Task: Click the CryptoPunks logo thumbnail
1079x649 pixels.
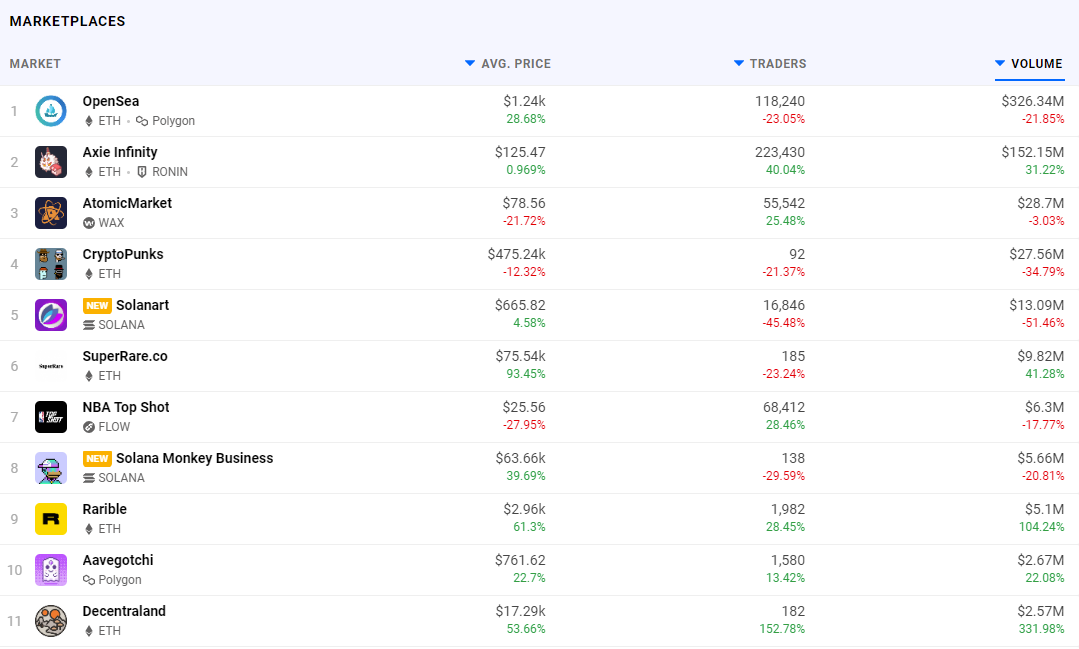Action: [51, 264]
